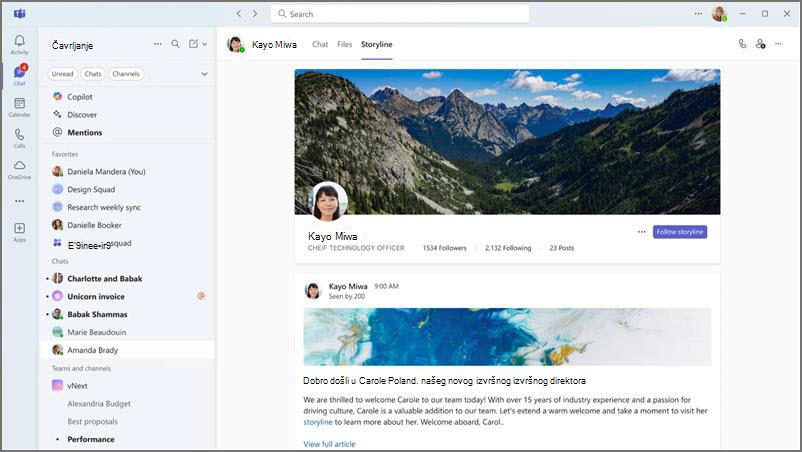The image size is (802, 452).
Task: Click the add people icon in header
Action: 761,44
